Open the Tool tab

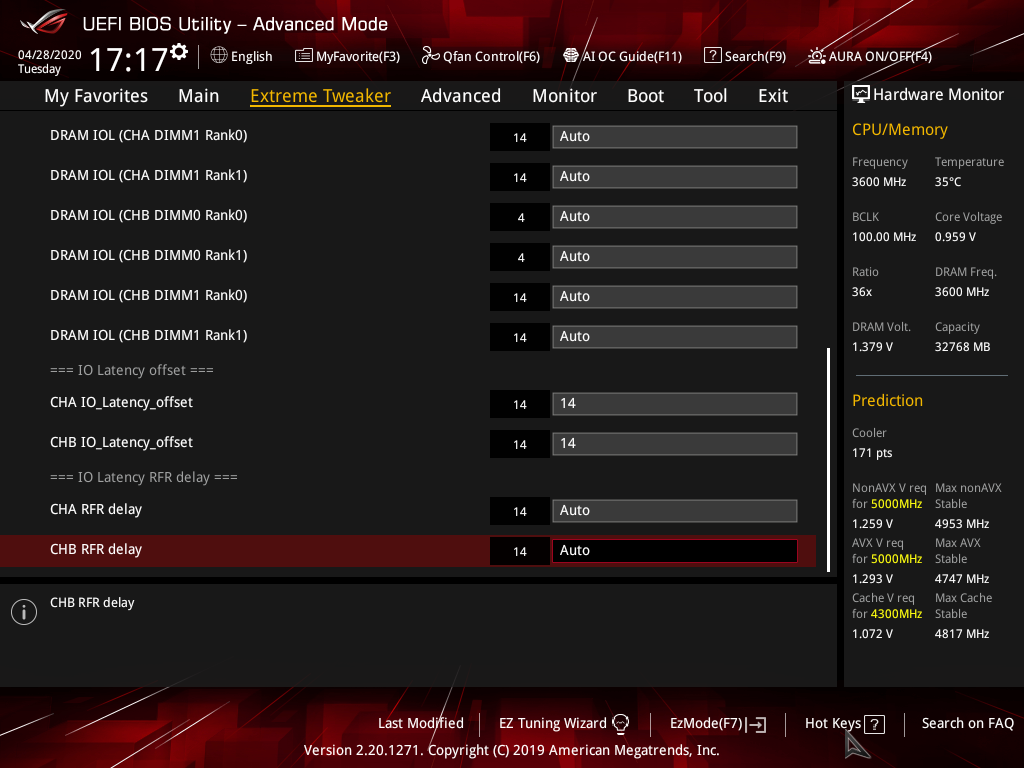(x=711, y=96)
